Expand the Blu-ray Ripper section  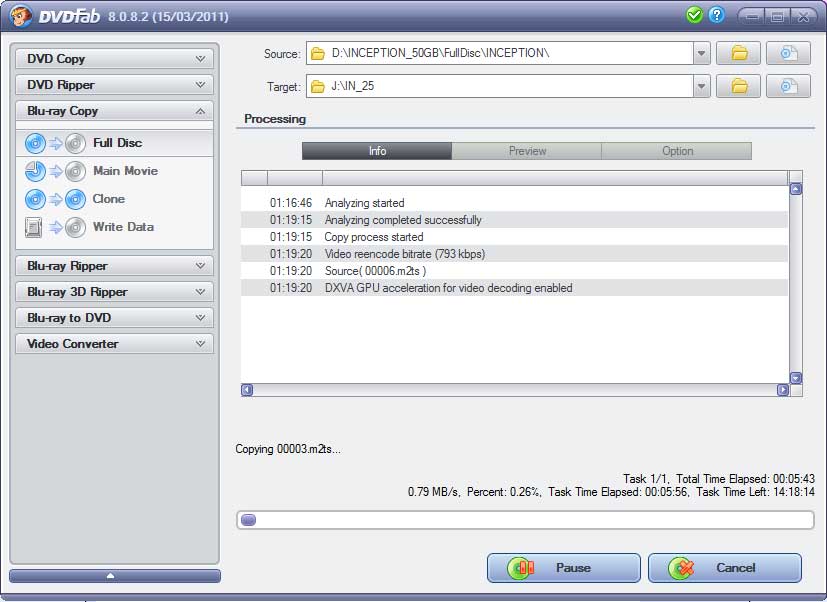114,265
